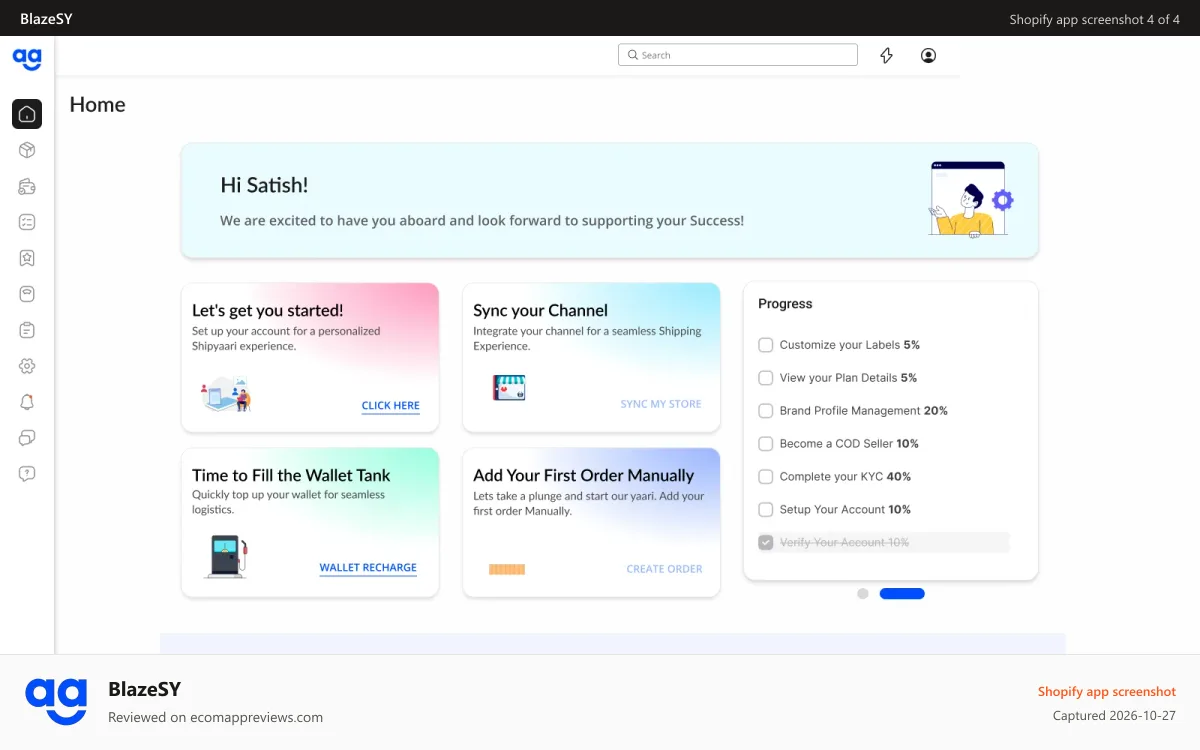The height and width of the screenshot is (750, 1200).
Task: Check Setup Your Account checkbox
Action: coord(766,510)
